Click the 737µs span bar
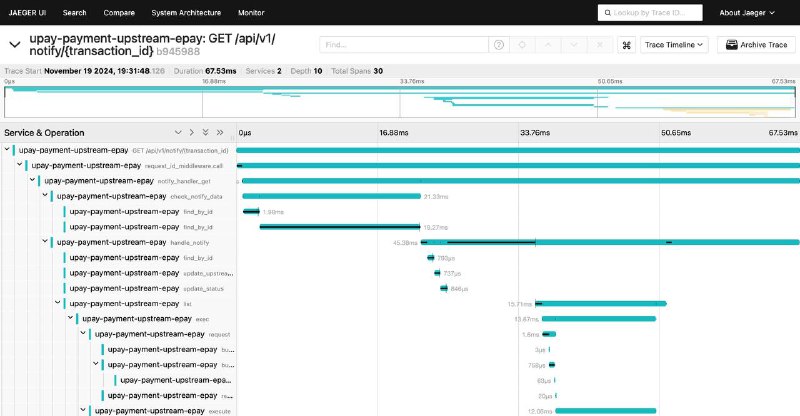The width and height of the screenshot is (800, 416). point(437,273)
